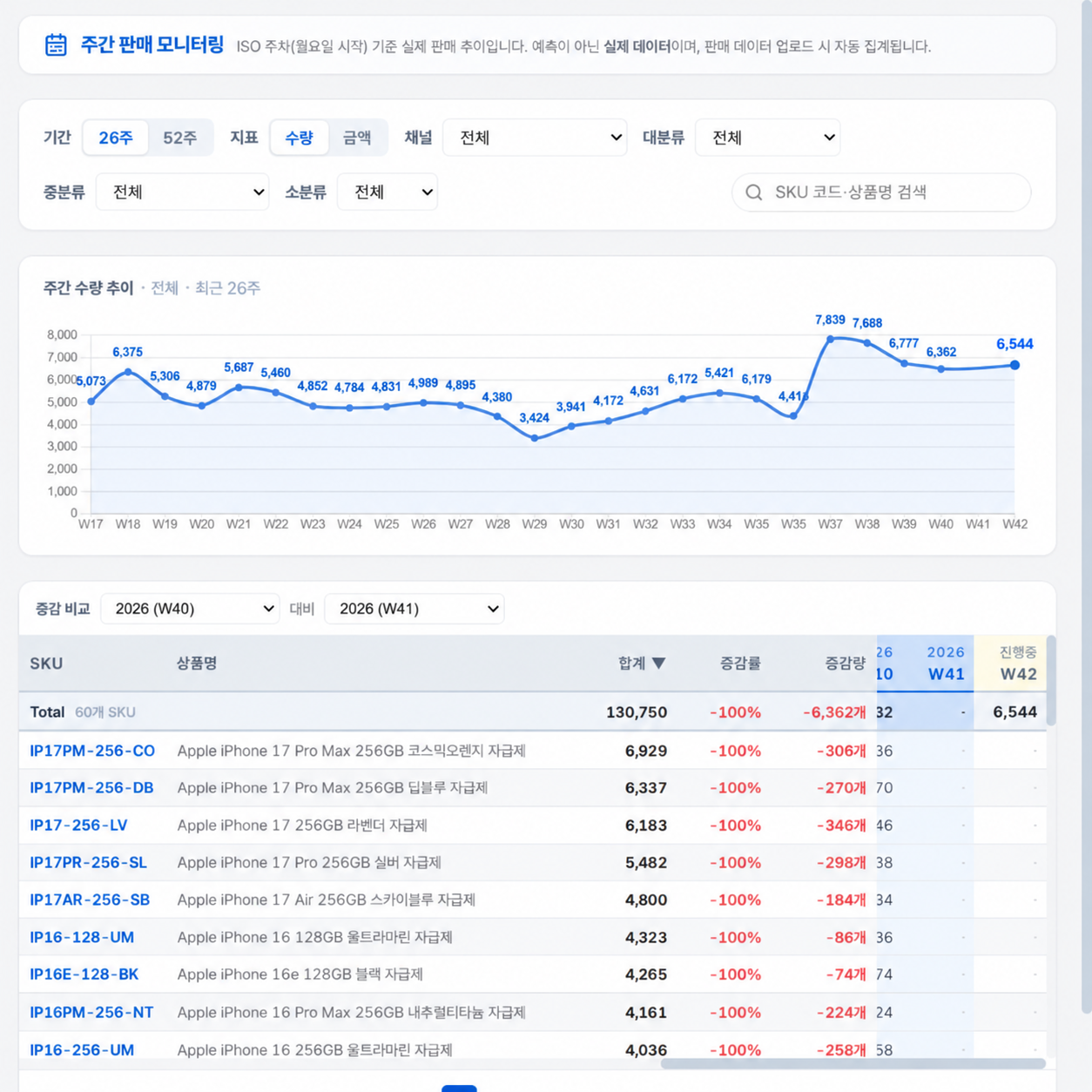Click the 주간 수량 추이 chart title
This screenshot has width=1092, height=1092.
(89, 288)
